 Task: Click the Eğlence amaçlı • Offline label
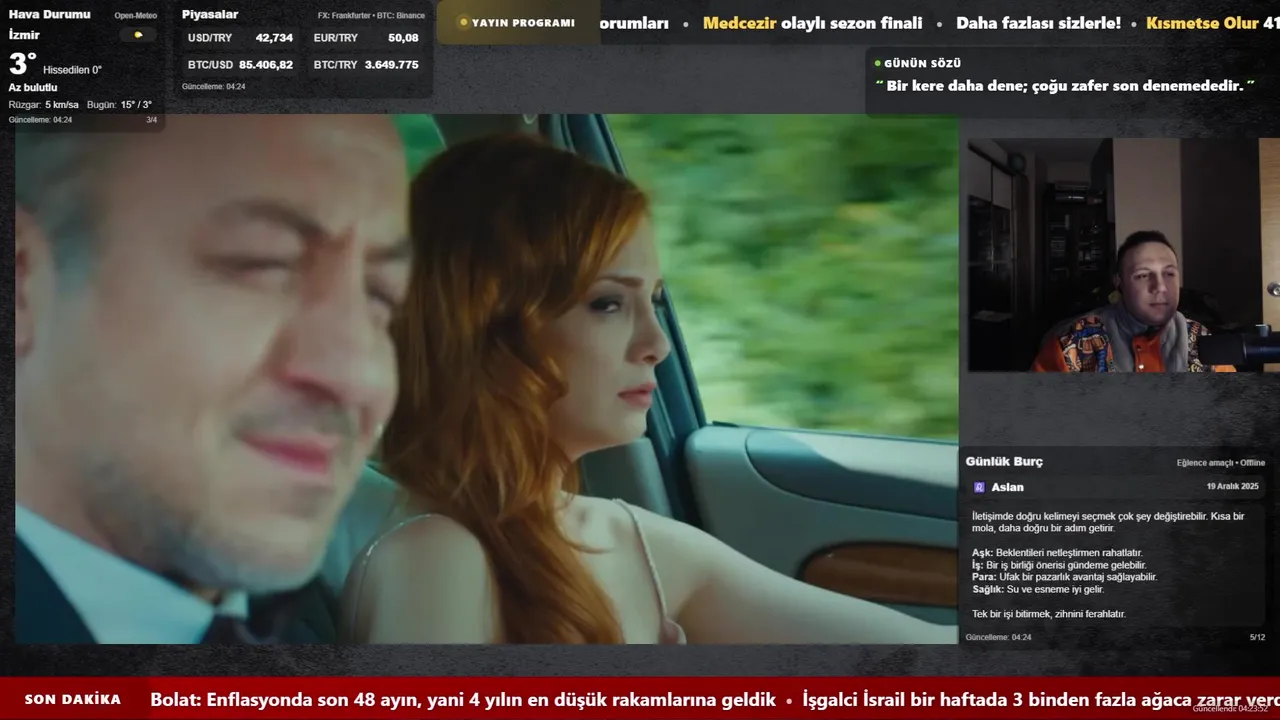[1221, 463]
